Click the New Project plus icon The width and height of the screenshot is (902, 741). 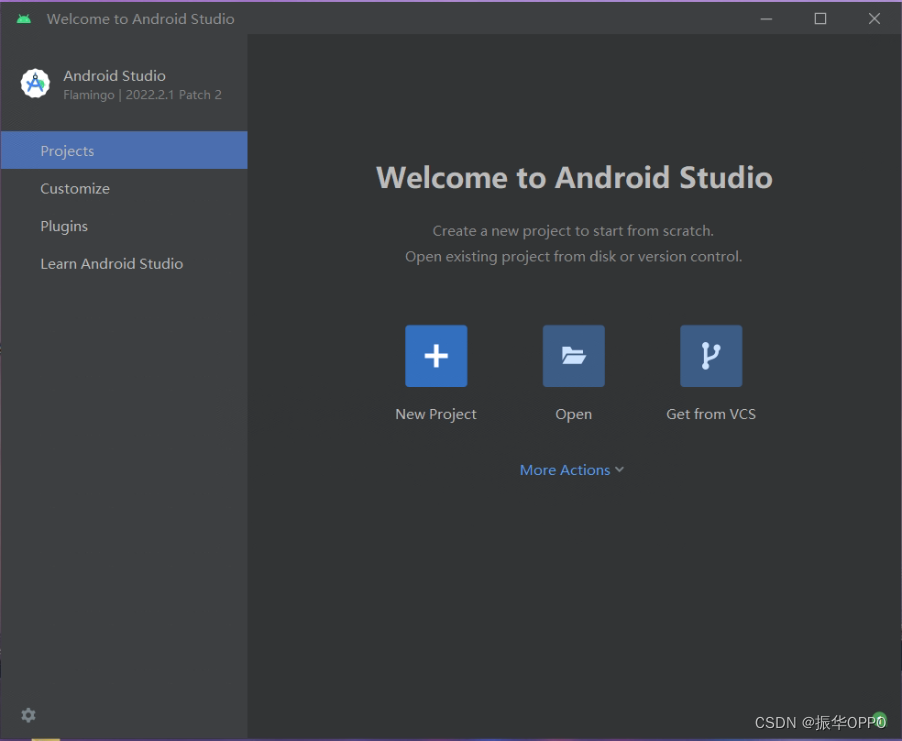coord(436,356)
